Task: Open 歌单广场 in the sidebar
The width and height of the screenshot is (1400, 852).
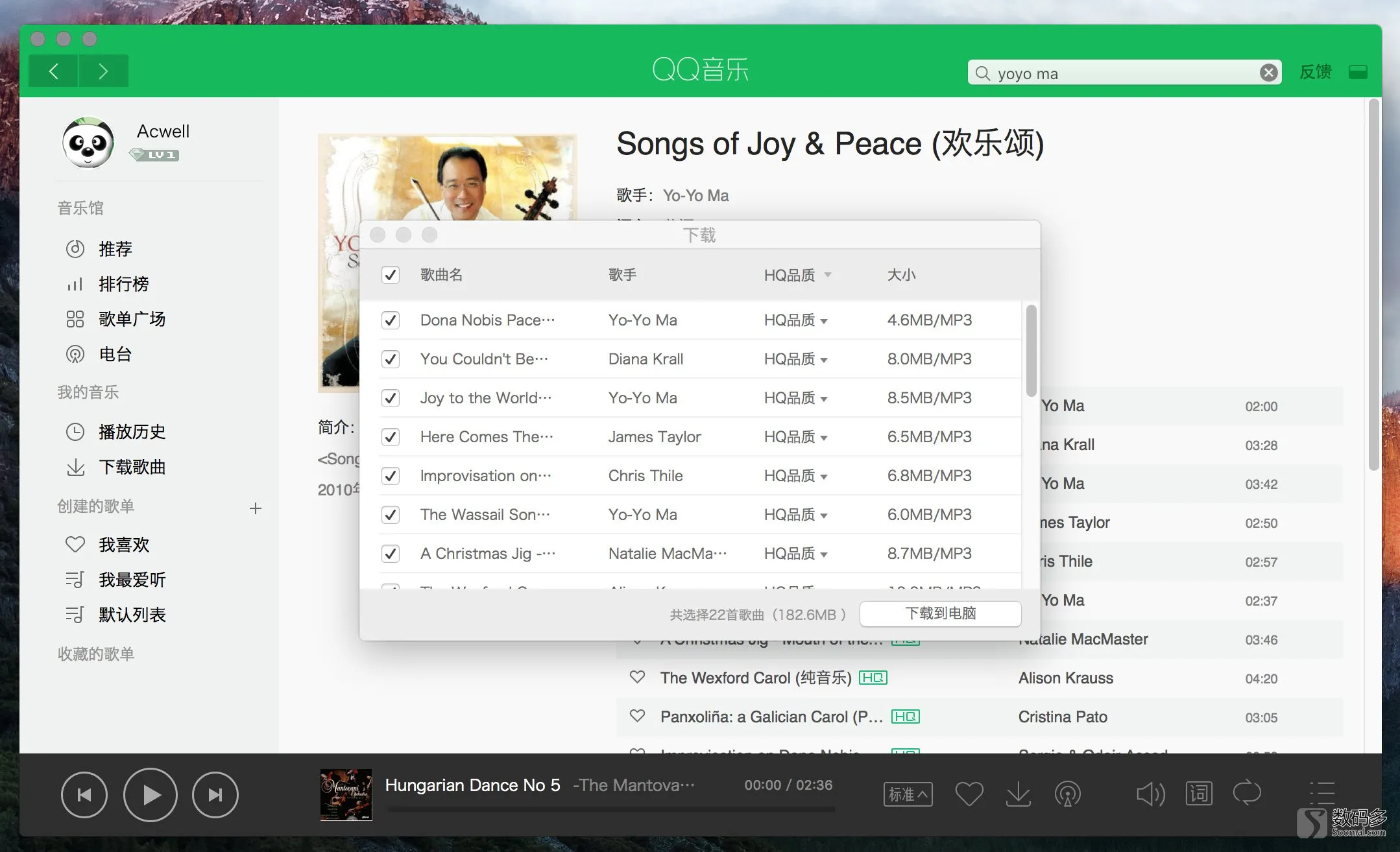Action: point(132,319)
